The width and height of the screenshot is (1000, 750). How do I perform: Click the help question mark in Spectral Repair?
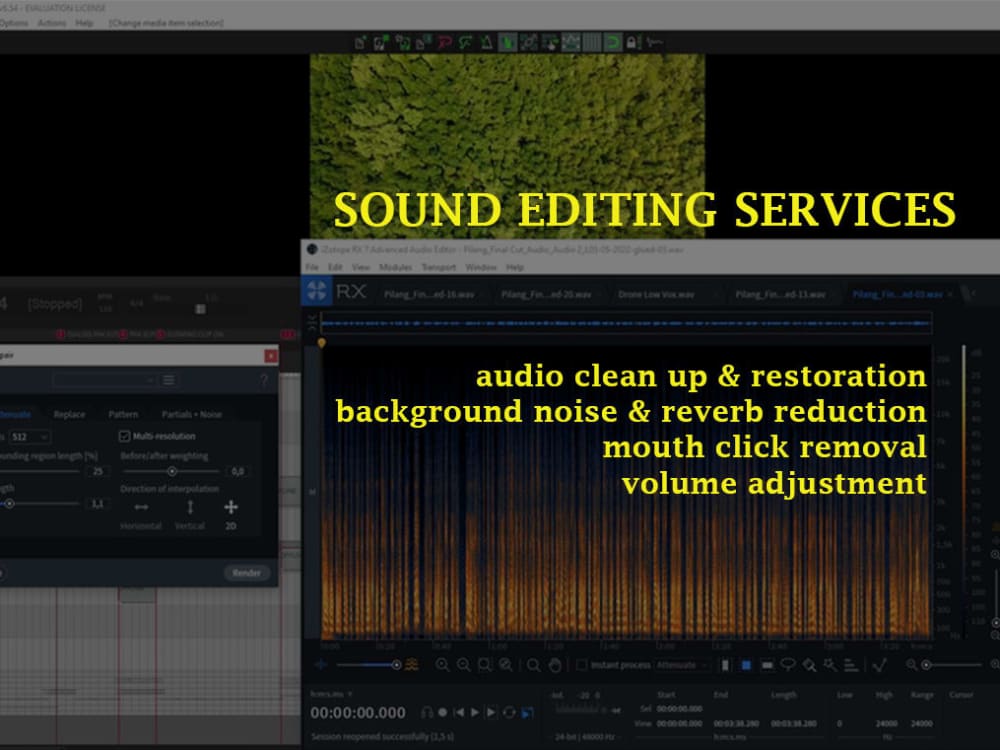pos(264,381)
